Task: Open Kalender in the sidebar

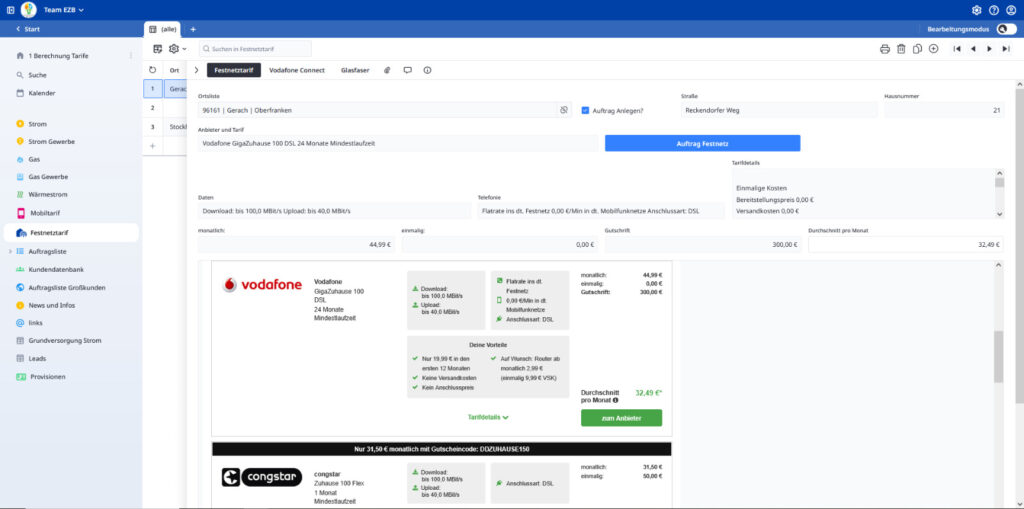Action: coord(42,93)
